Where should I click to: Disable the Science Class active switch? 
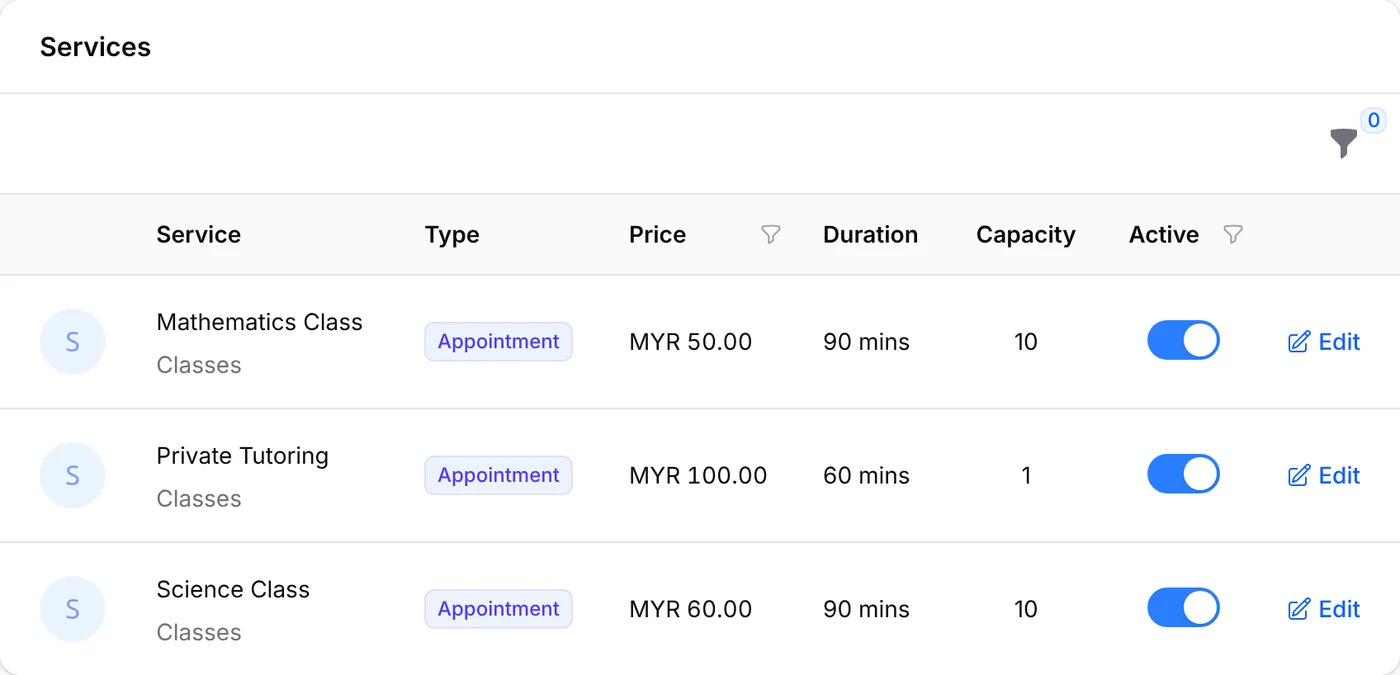pyautogui.click(x=1183, y=608)
